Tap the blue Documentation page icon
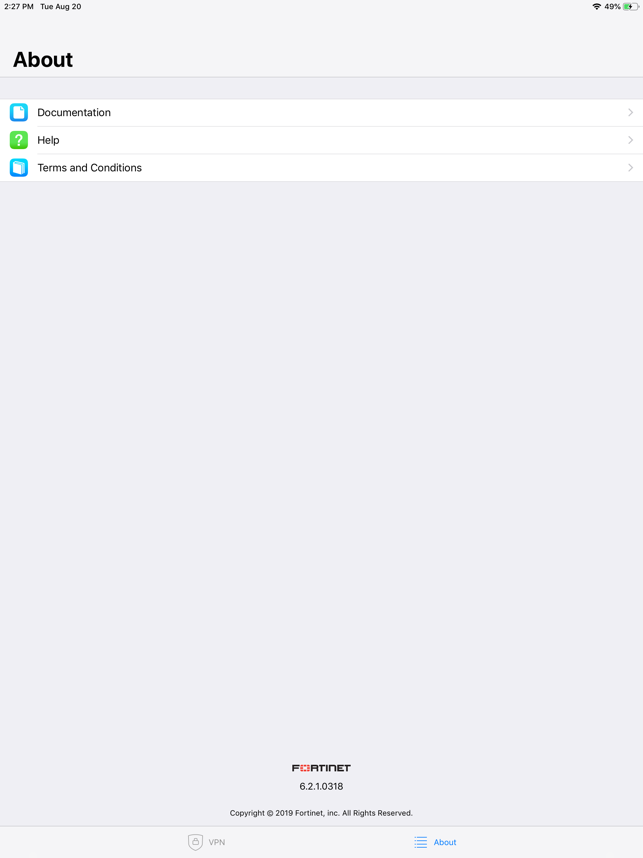Viewport: 643px width, 858px height. (19, 112)
